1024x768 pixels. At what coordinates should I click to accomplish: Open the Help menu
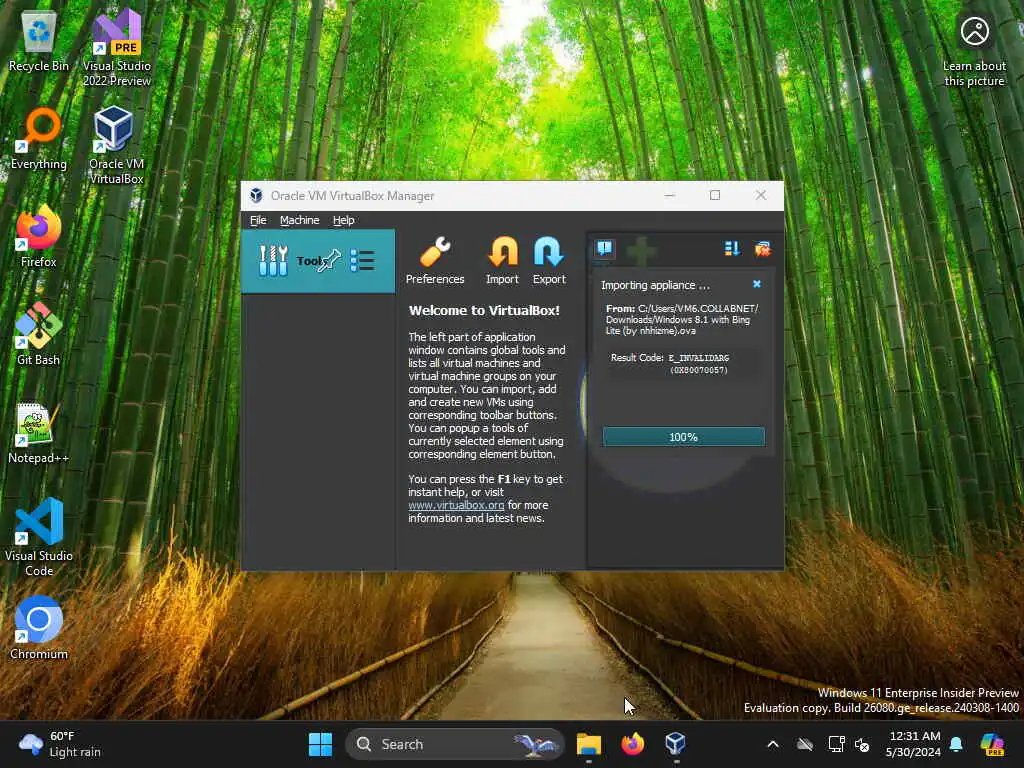344,220
